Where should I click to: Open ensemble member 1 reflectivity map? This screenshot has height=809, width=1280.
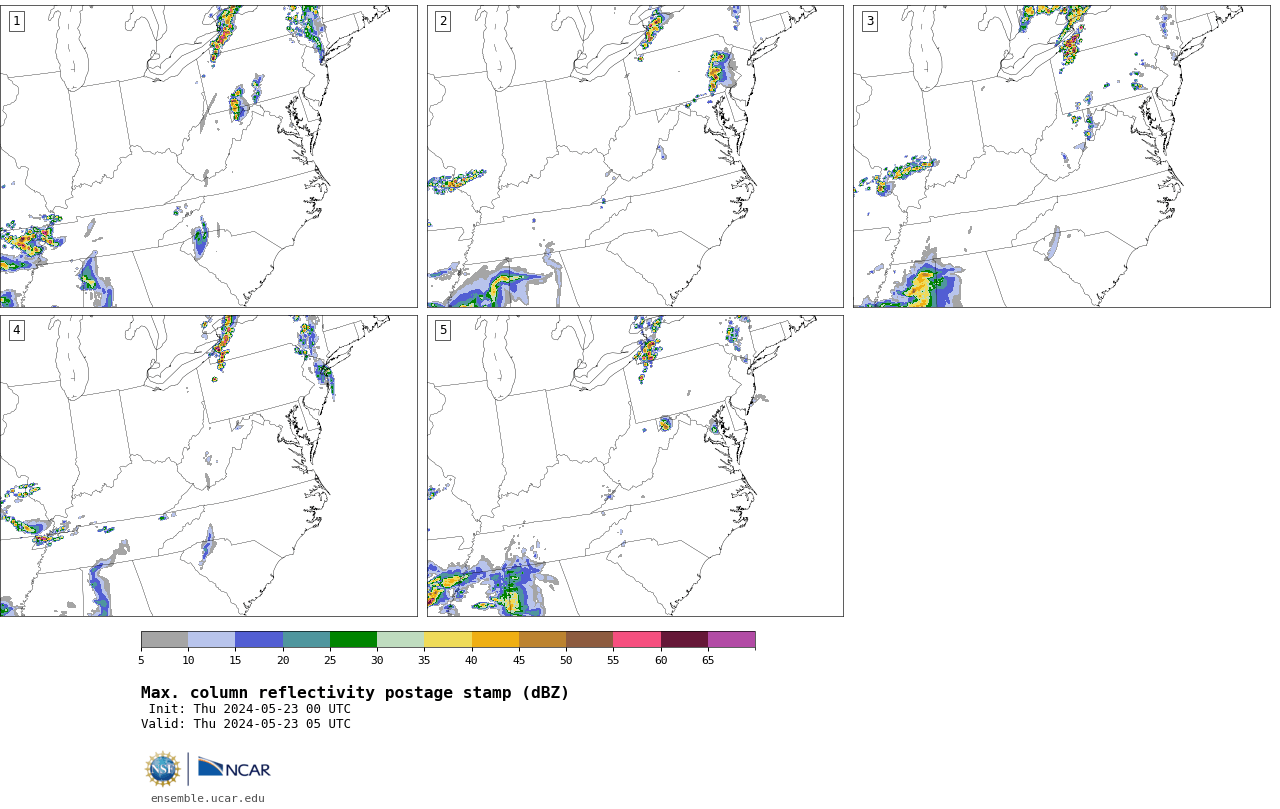(209, 156)
